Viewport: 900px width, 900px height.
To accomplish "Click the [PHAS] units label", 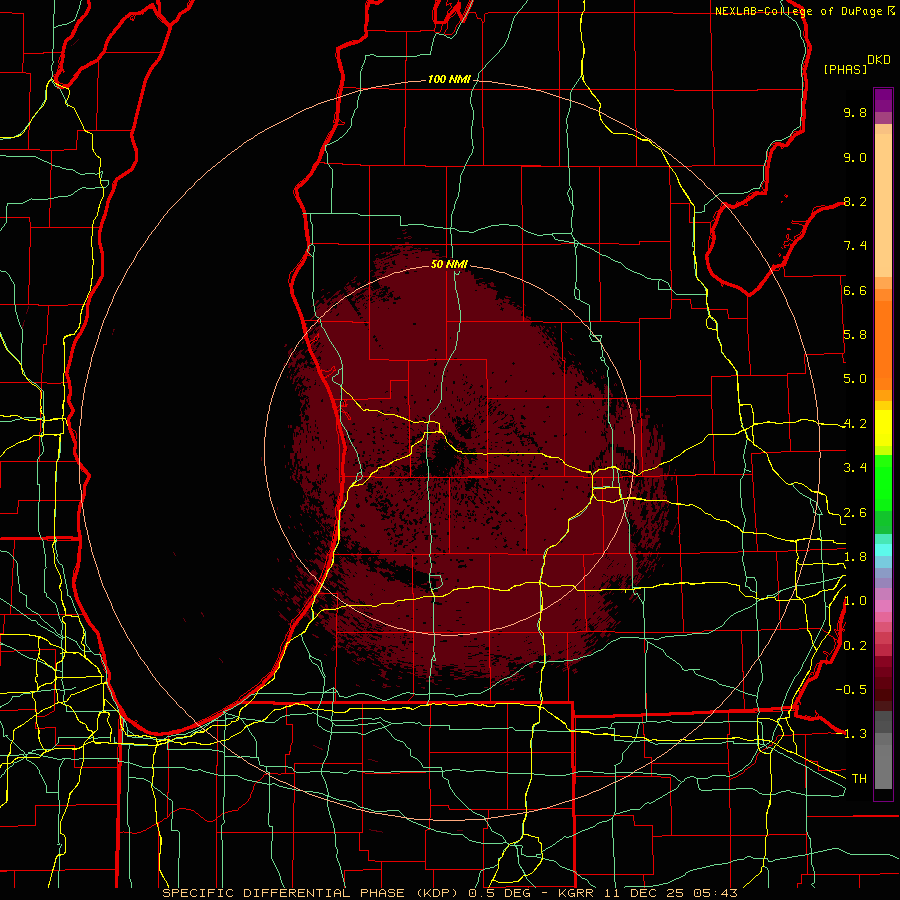I will click(x=845, y=69).
